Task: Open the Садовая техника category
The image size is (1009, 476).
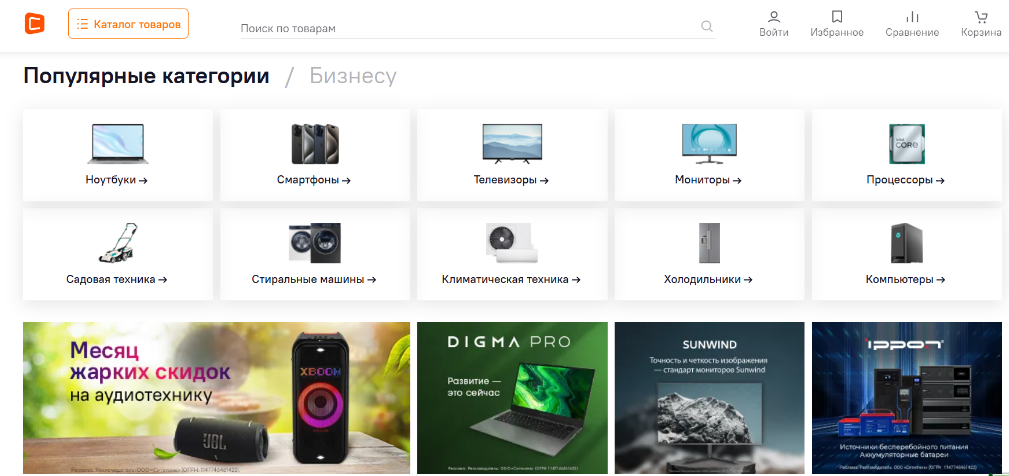Action: tap(117, 279)
